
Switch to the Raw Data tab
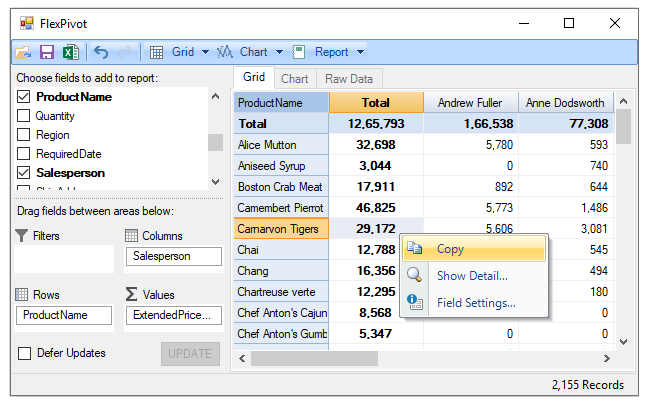pyautogui.click(x=349, y=79)
